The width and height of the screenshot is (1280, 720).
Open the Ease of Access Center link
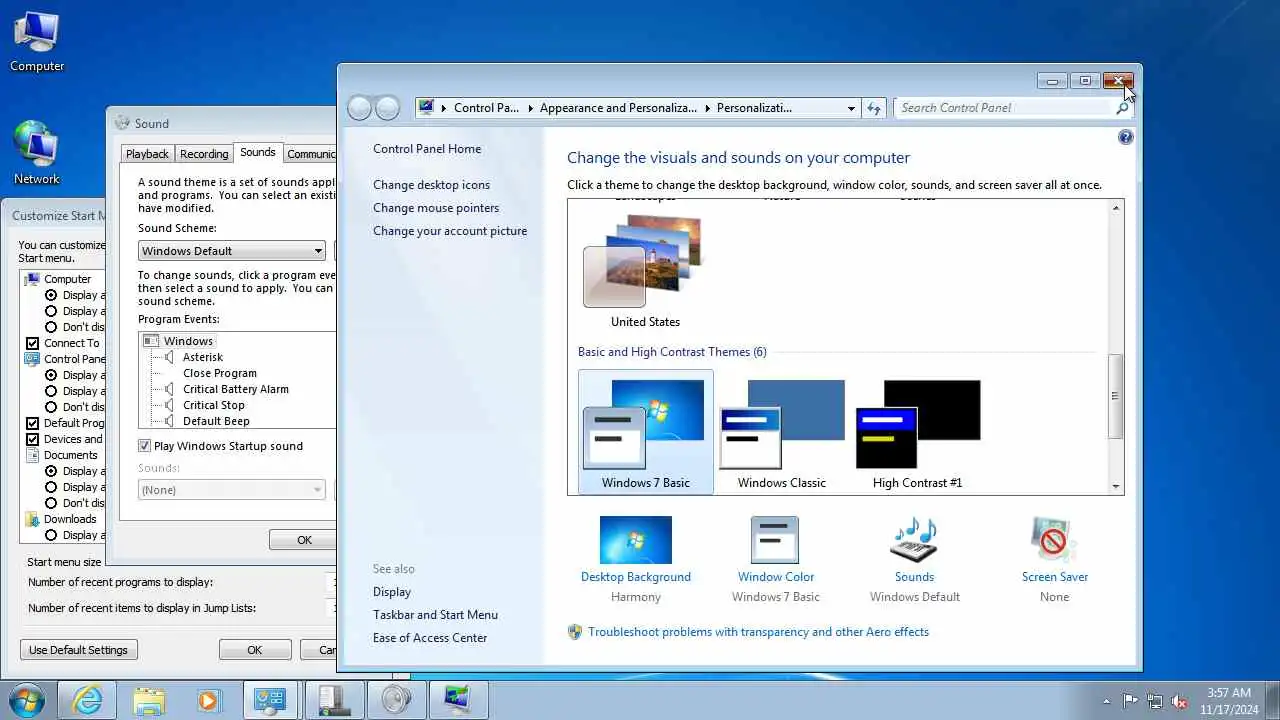[x=430, y=638]
